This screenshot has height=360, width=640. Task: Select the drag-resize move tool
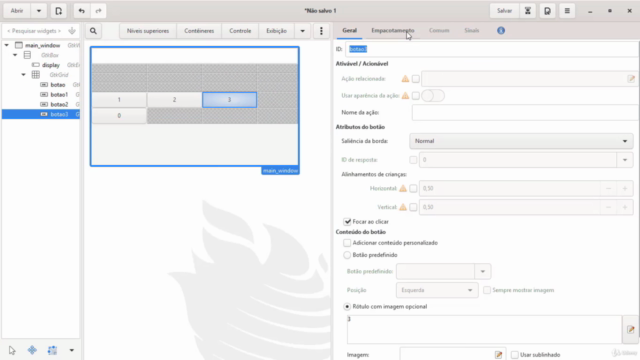click(x=32, y=350)
